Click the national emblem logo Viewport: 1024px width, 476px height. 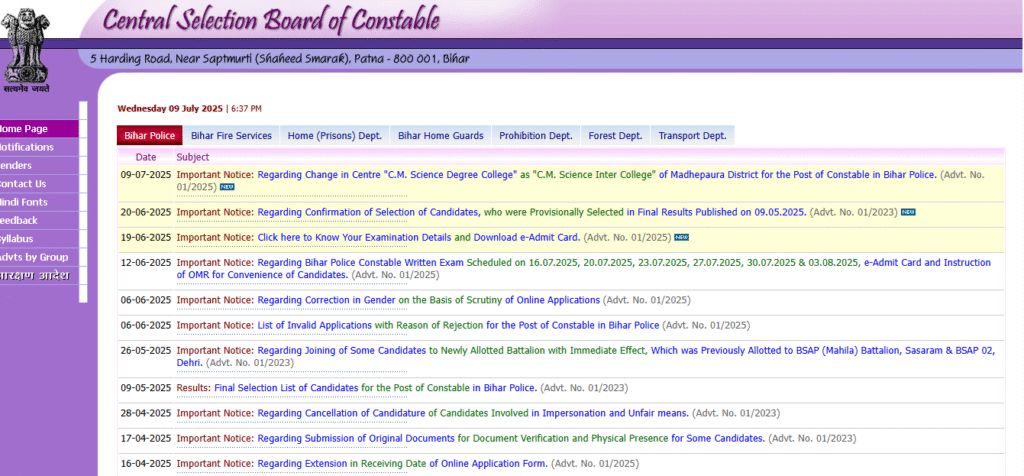26,50
